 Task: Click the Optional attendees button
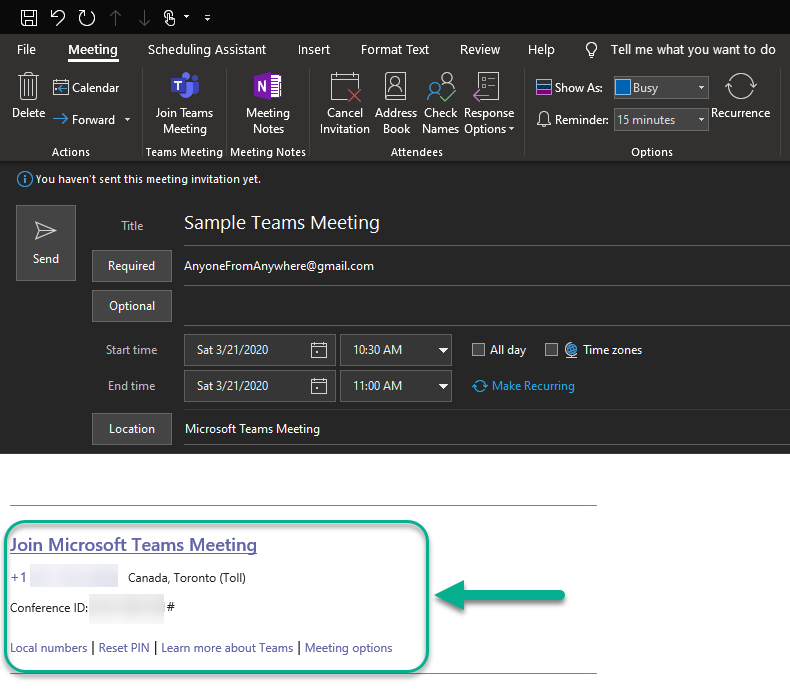coord(131,306)
